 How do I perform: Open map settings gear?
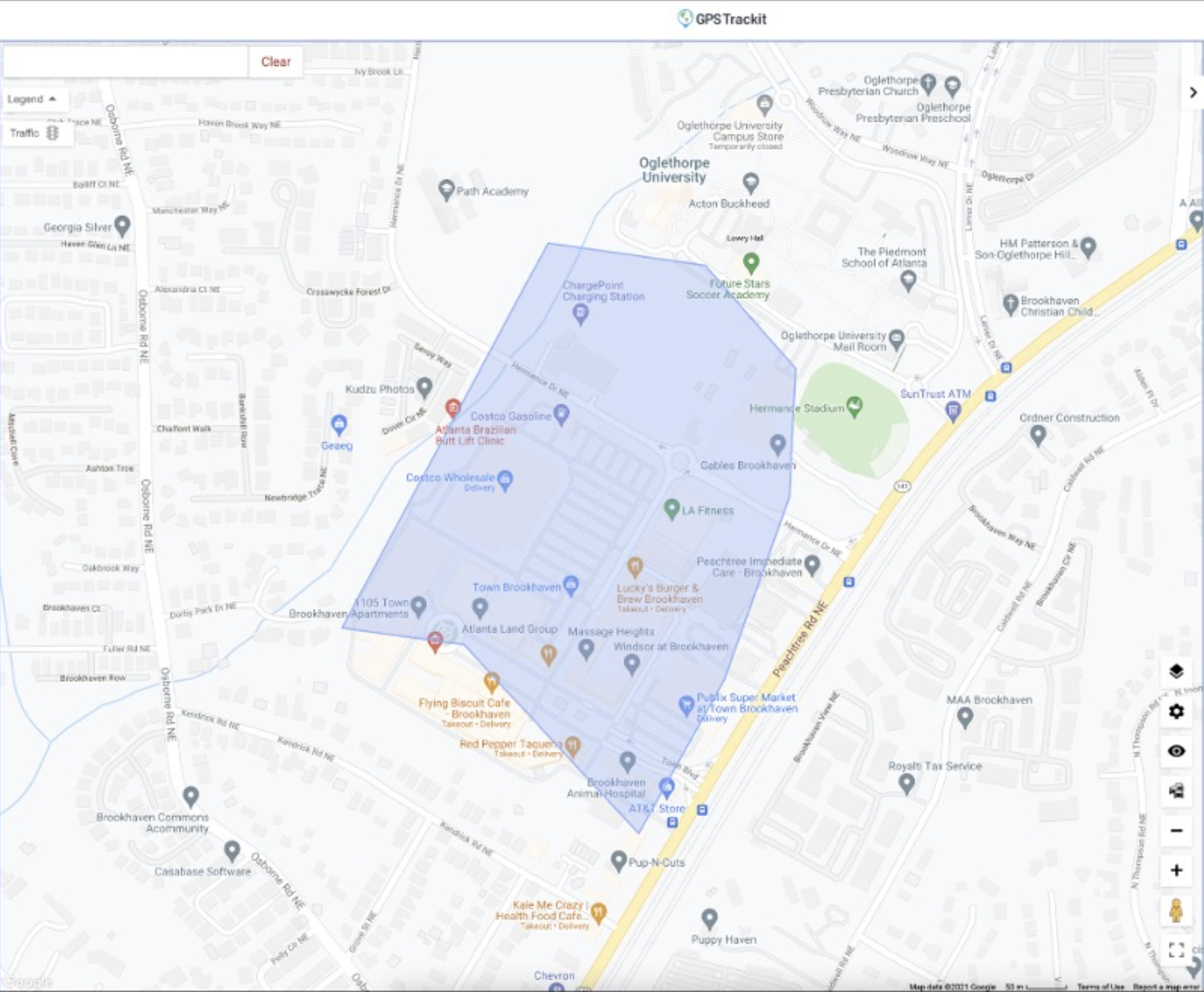(x=1176, y=711)
